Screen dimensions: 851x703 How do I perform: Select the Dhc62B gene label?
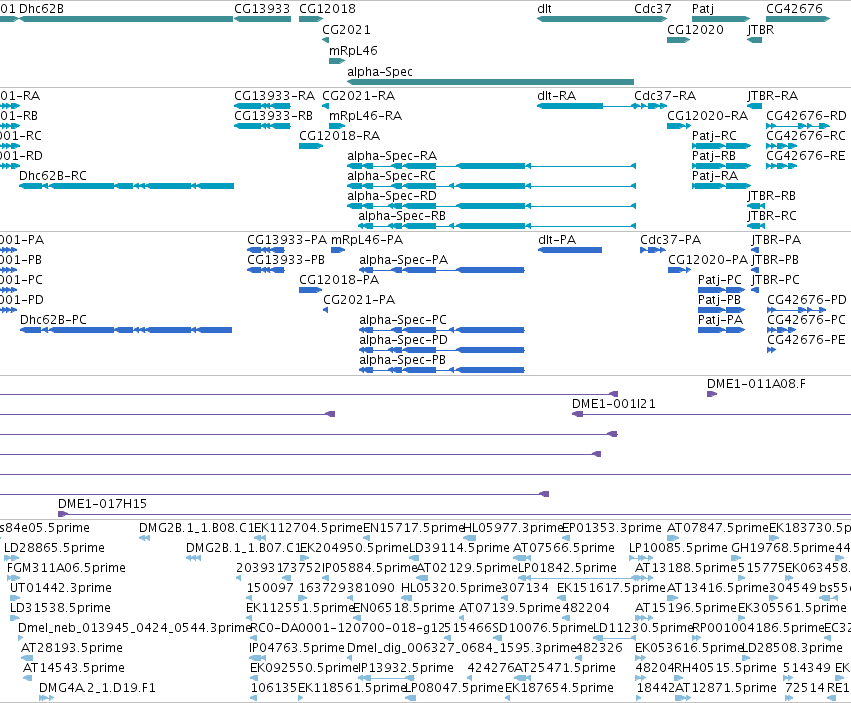[x=41, y=9]
